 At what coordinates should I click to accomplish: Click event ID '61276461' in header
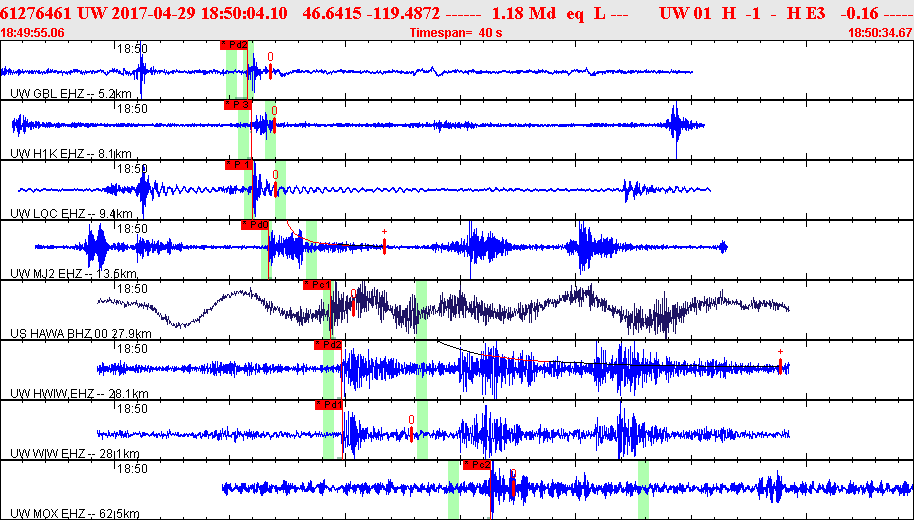click(36, 13)
